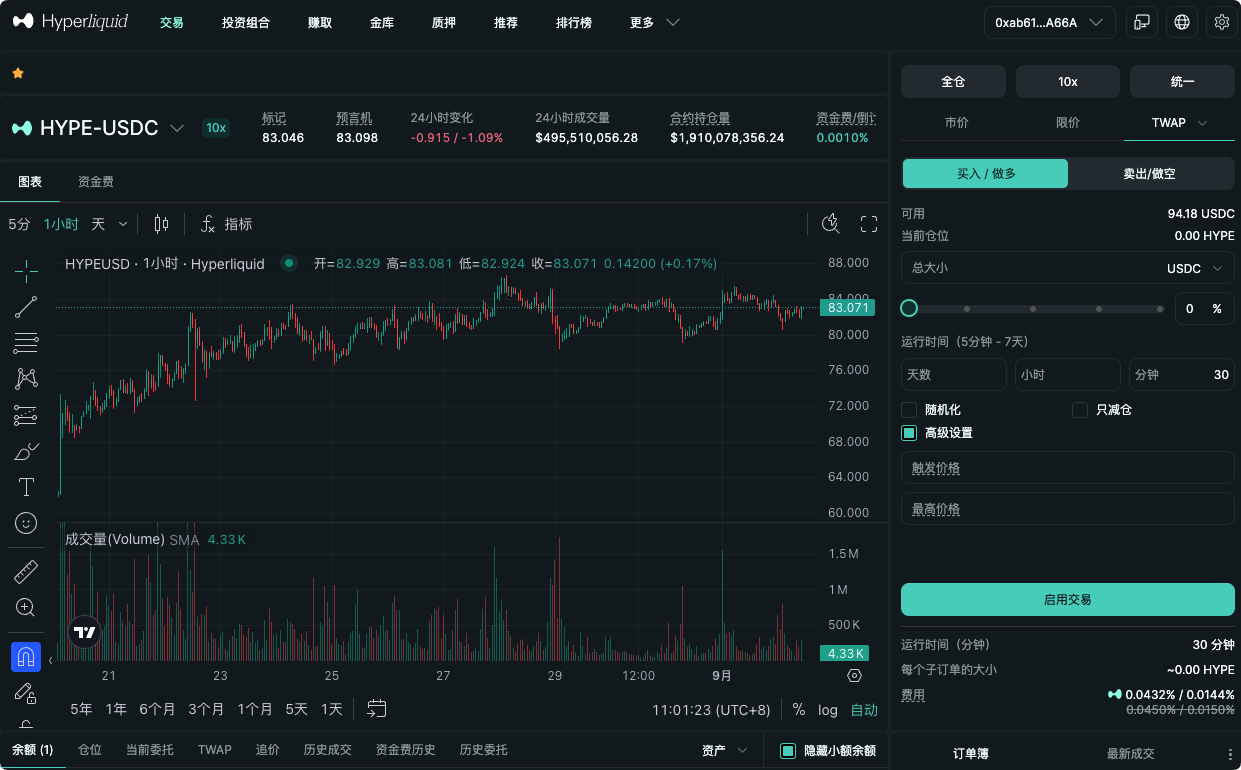Screen dimensions: 1241x770
Task: Select the crosshair cursor tool
Action: 26,269
